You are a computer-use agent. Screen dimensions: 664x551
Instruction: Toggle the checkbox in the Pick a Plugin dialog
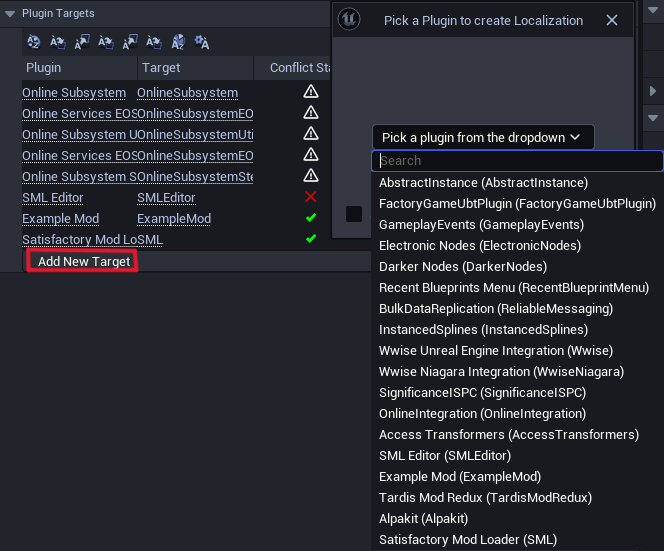(x=354, y=214)
